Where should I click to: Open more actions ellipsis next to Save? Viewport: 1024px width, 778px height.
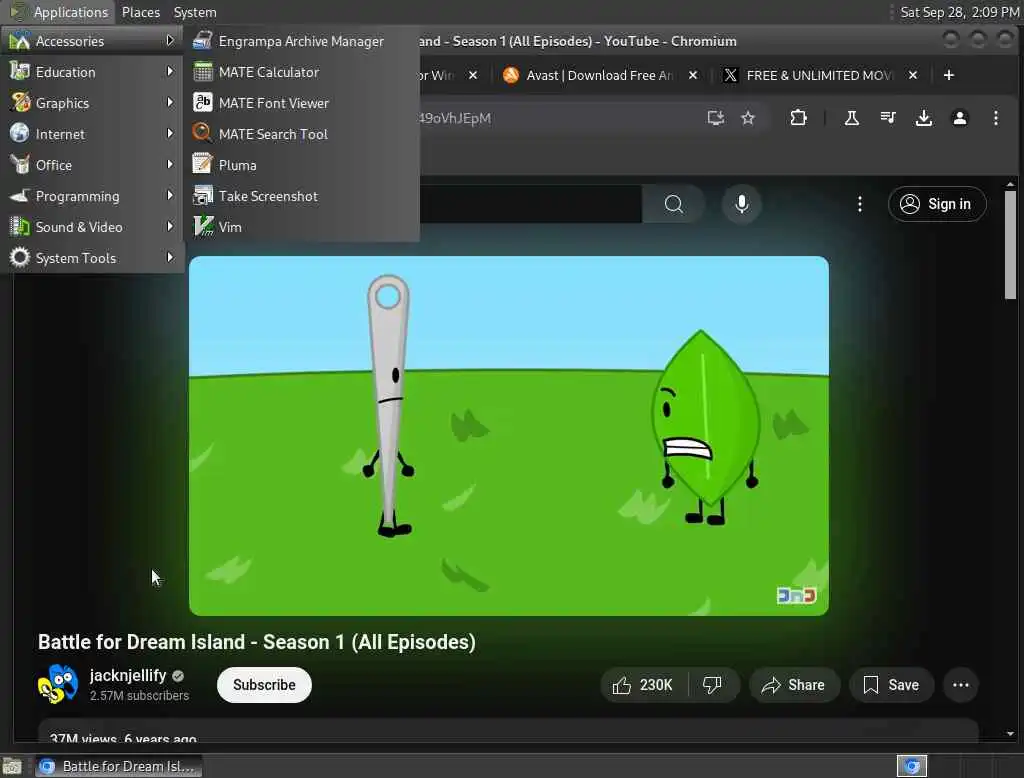pyautogui.click(x=961, y=685)
